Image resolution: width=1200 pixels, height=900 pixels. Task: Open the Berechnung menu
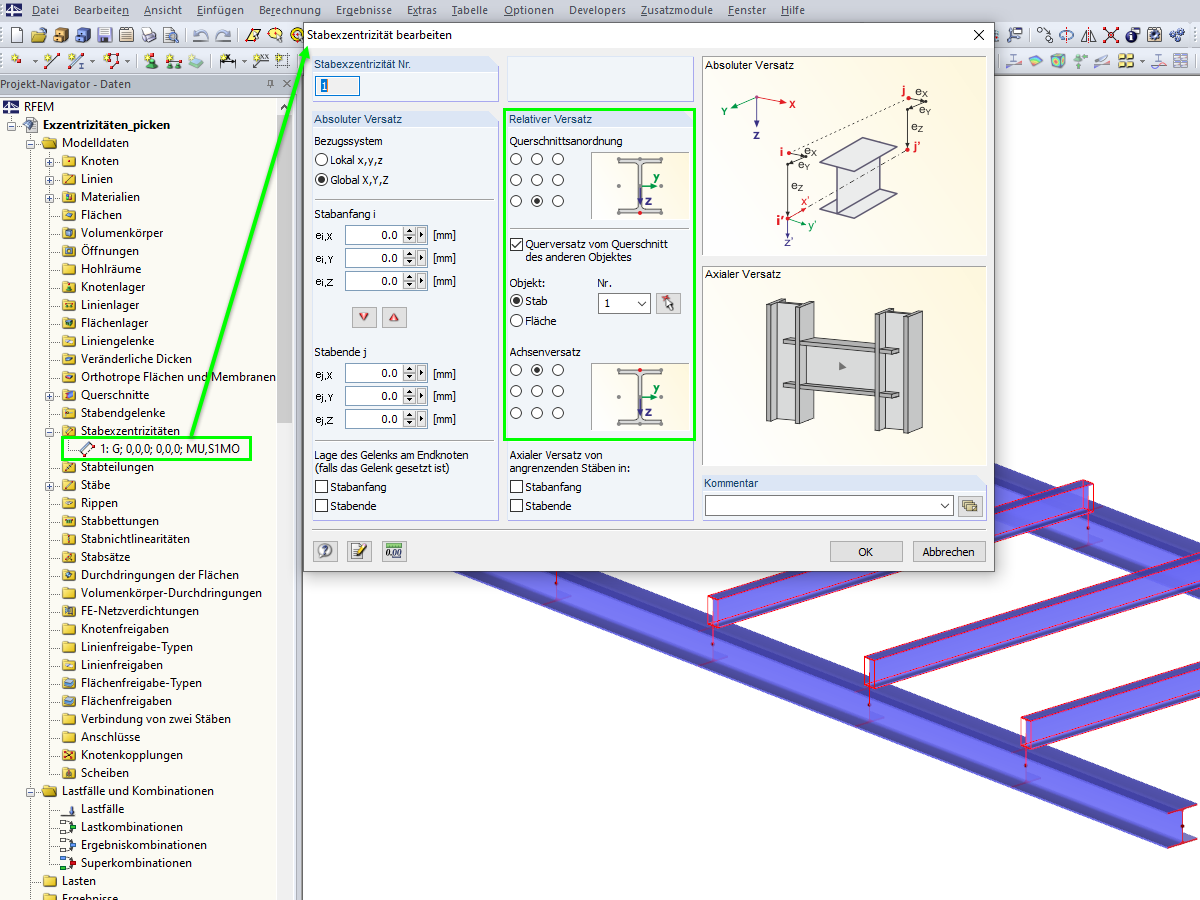click(x=289, y=10)
